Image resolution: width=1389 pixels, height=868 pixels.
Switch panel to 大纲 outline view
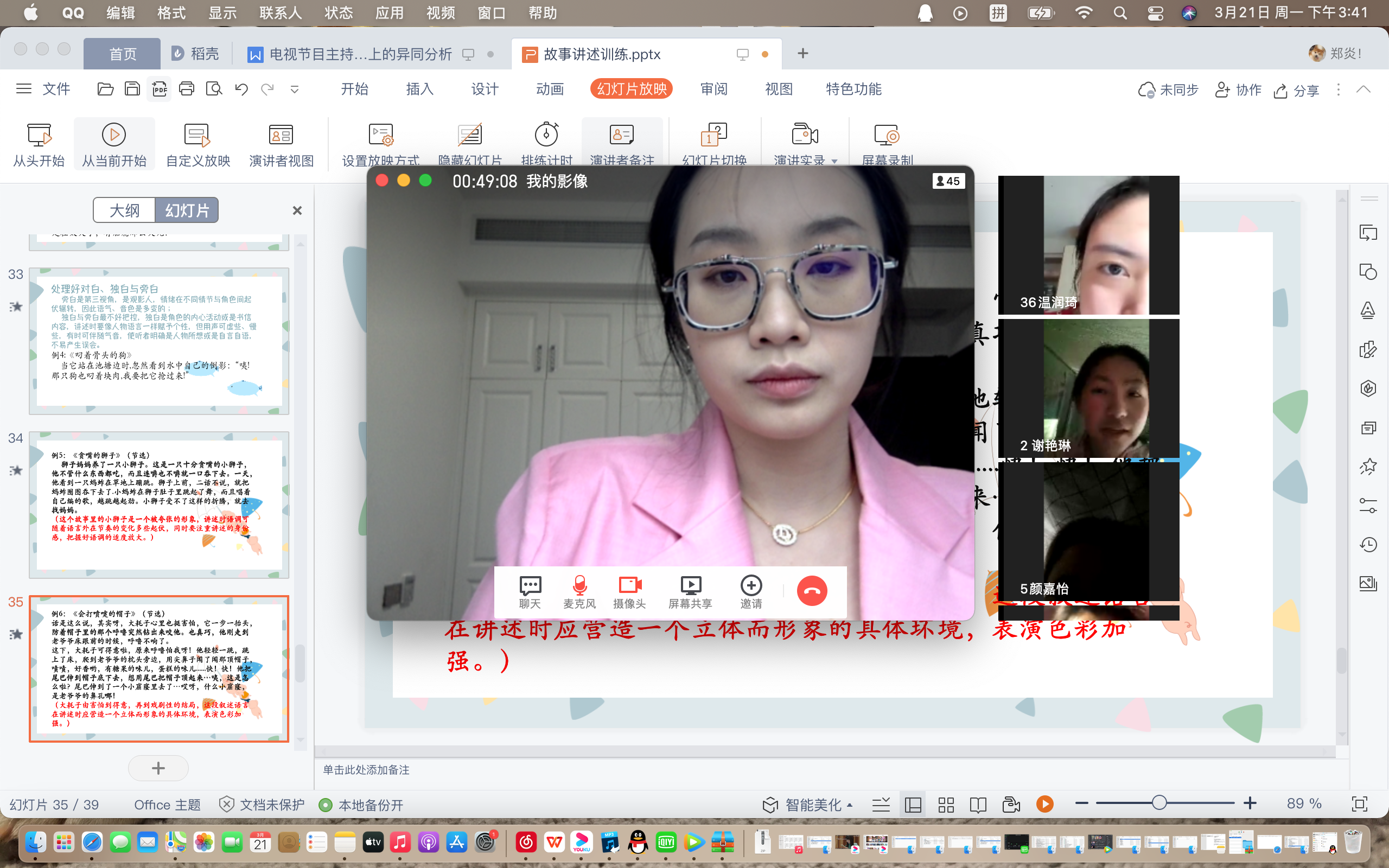pos(125,210)
